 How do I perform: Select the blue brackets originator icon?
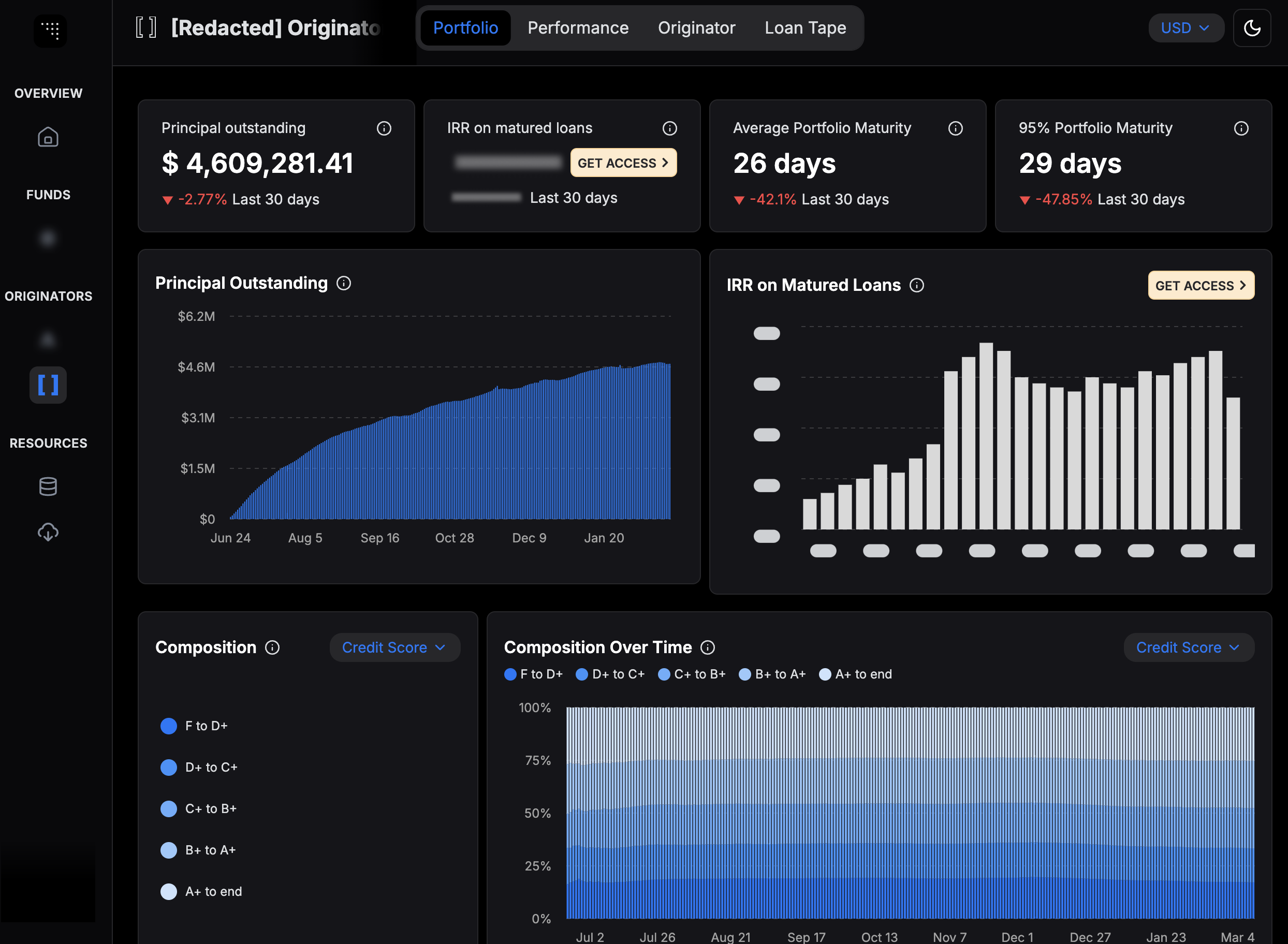pyautogui.click(x=48, y=385)
